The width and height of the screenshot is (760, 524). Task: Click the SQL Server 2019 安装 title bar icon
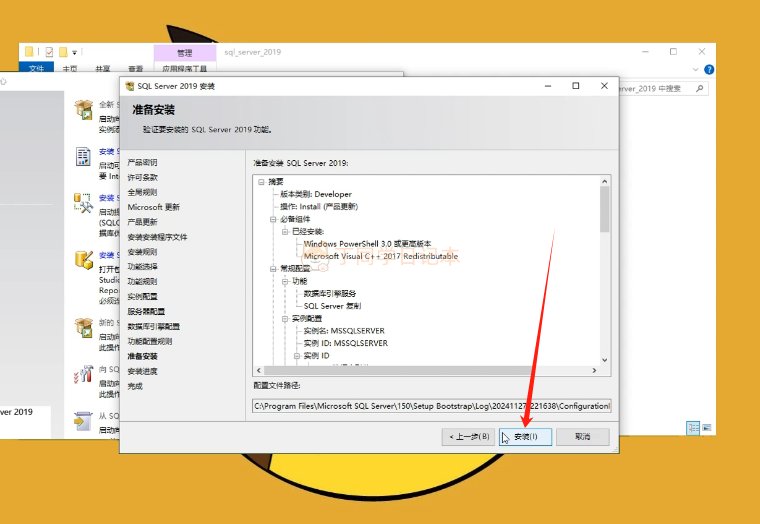pyautogui.click(x=129, y=86)
